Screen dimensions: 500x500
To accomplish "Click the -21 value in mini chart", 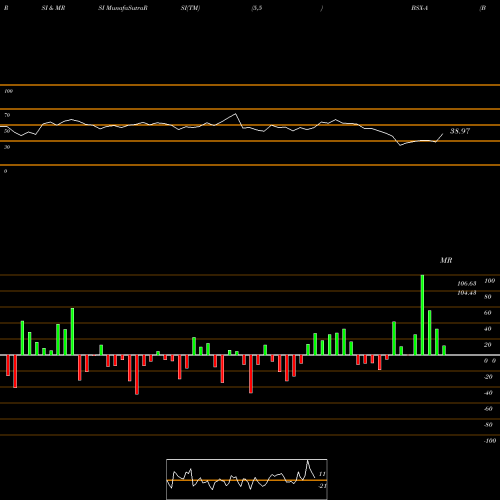I will tap(322, 486).
